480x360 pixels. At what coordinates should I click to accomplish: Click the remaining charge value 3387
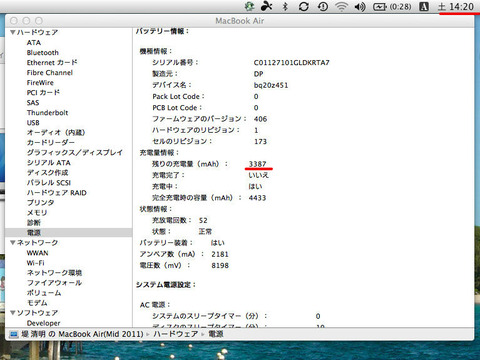tap(257, 164)
